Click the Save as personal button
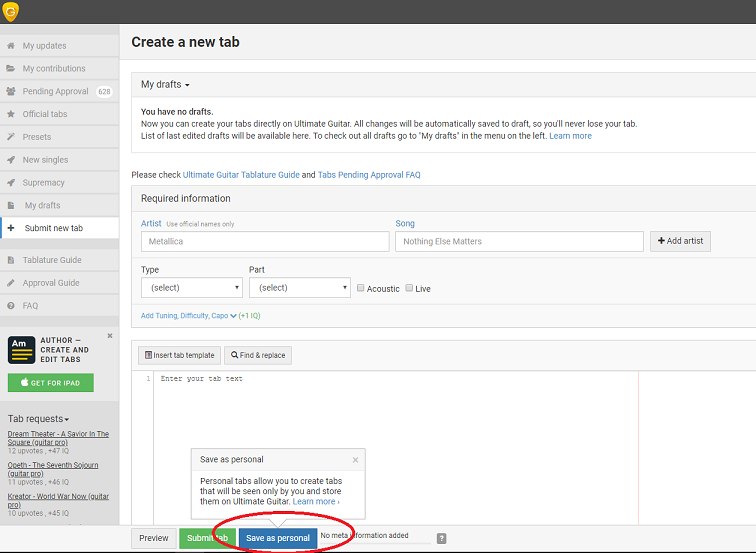This screenshot has width=756, height=553. pos(278,538)
